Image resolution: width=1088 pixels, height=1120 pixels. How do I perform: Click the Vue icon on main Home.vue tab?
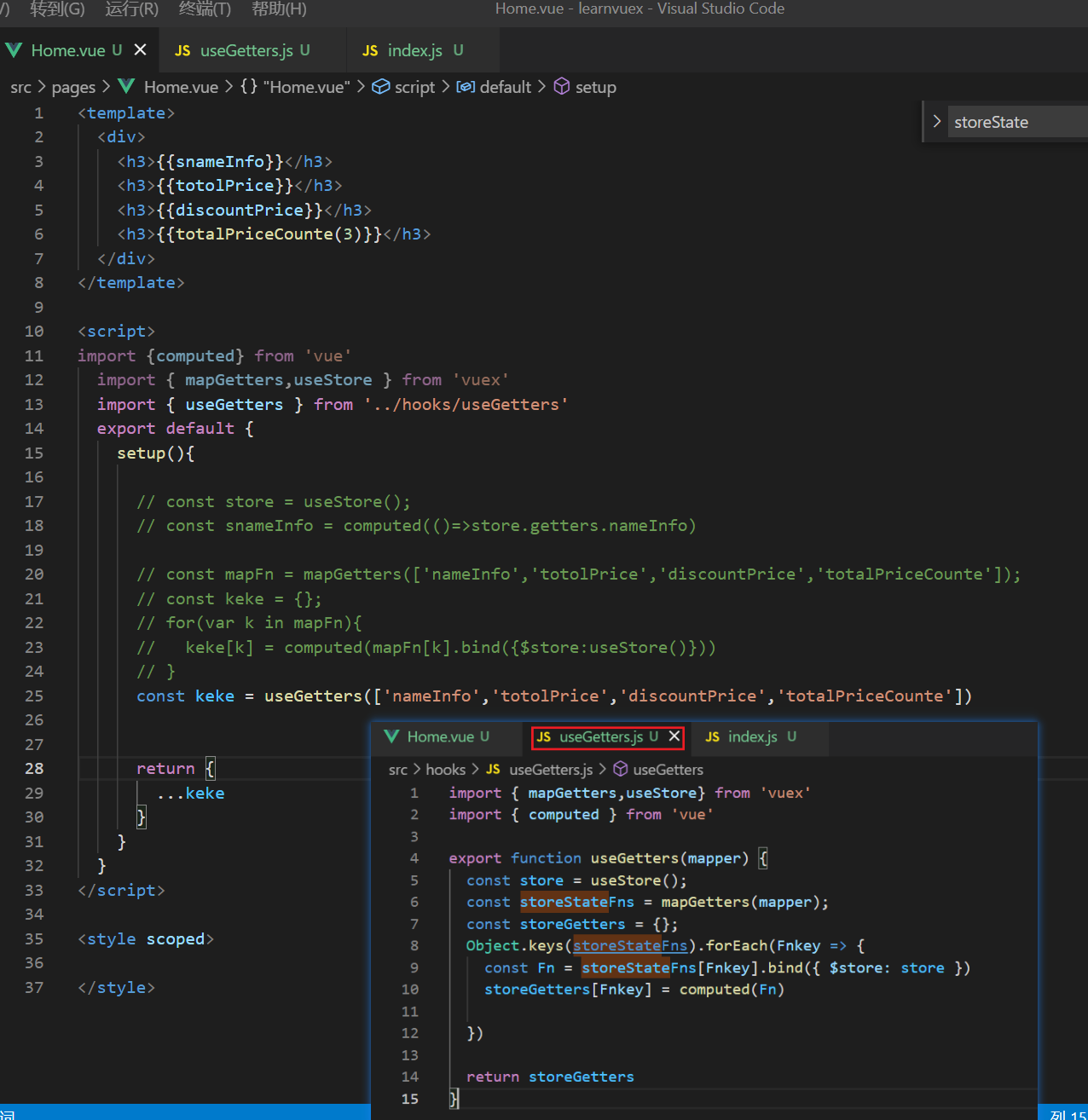coord(14,50)
